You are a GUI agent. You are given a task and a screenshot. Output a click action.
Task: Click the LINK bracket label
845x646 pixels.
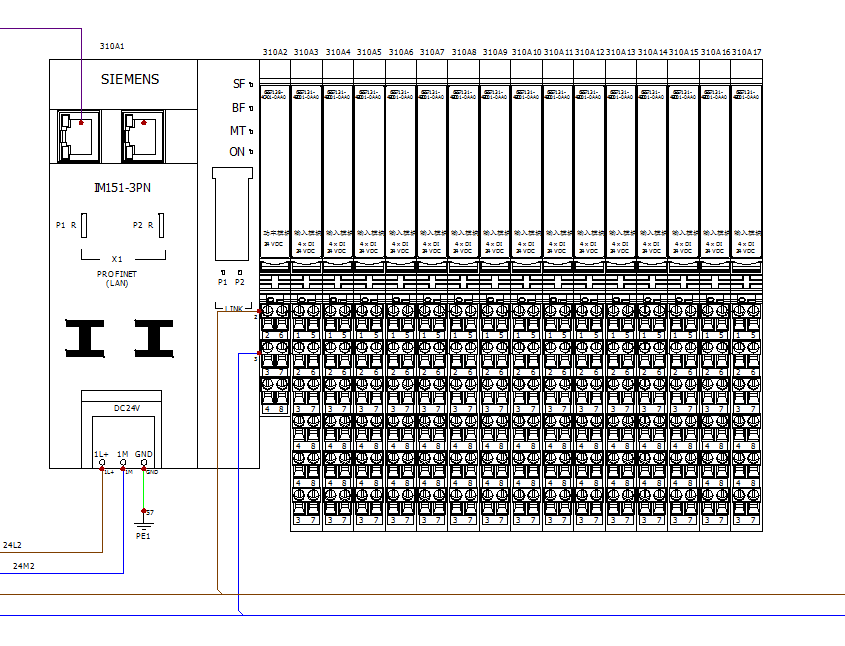click(x=233, y=309)
